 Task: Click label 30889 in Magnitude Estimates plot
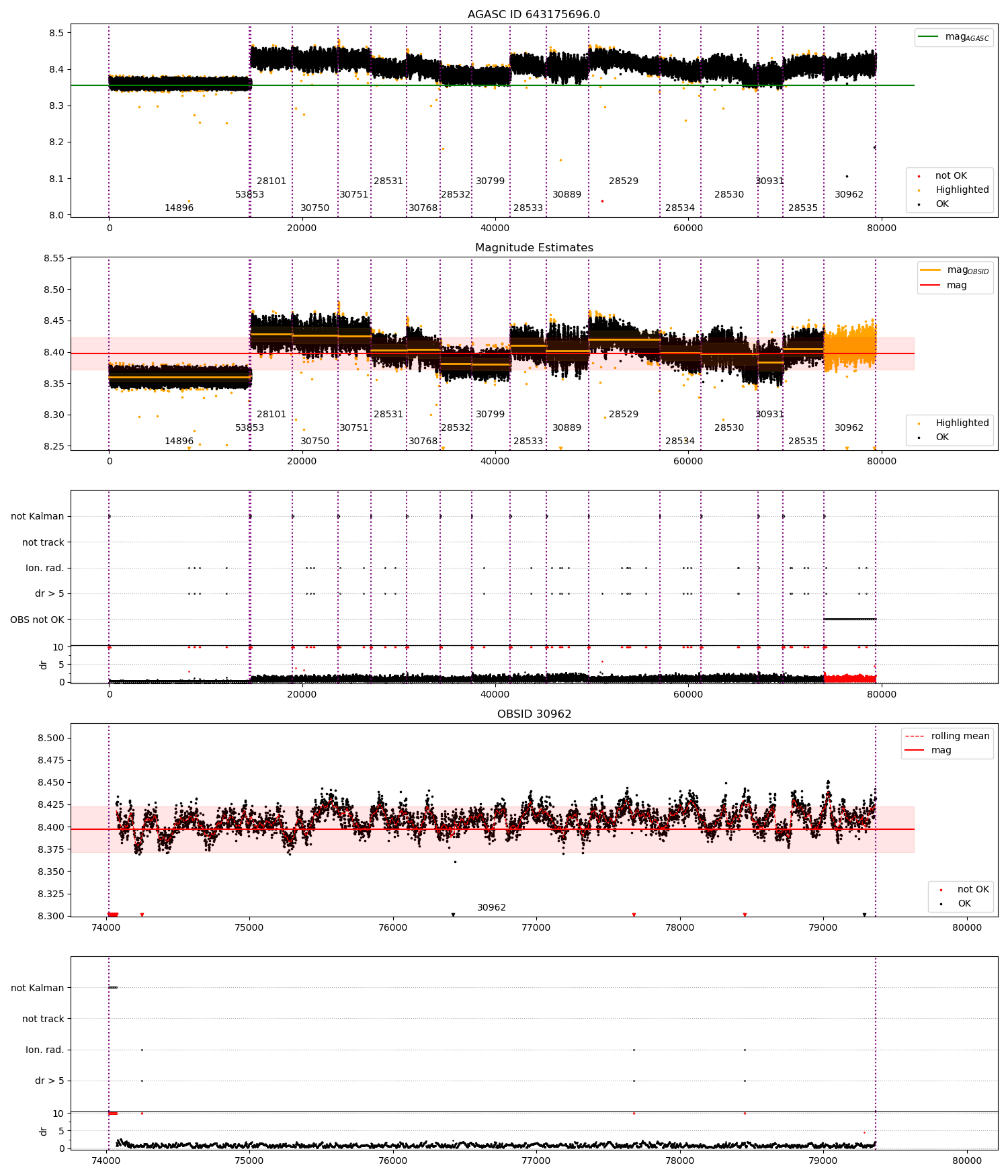click(x=566, y=428)
